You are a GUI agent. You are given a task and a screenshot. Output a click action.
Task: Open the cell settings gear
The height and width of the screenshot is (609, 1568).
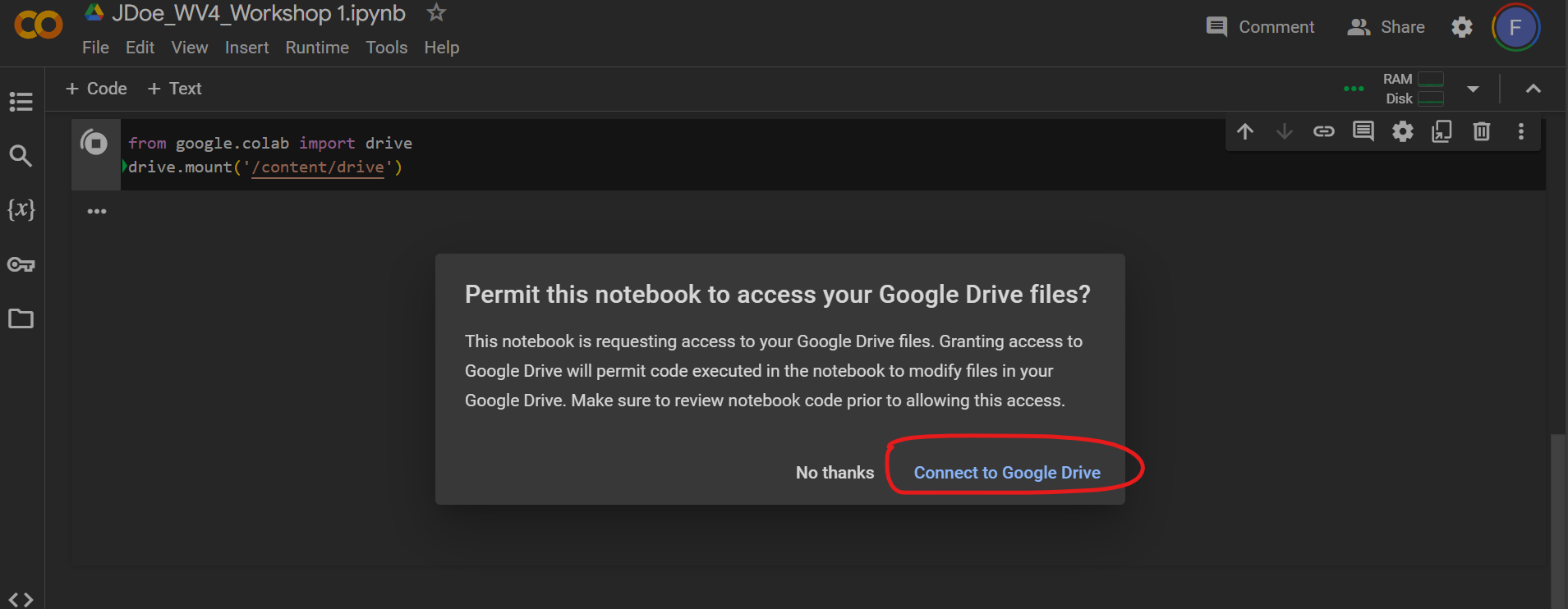click(1402, 131)
